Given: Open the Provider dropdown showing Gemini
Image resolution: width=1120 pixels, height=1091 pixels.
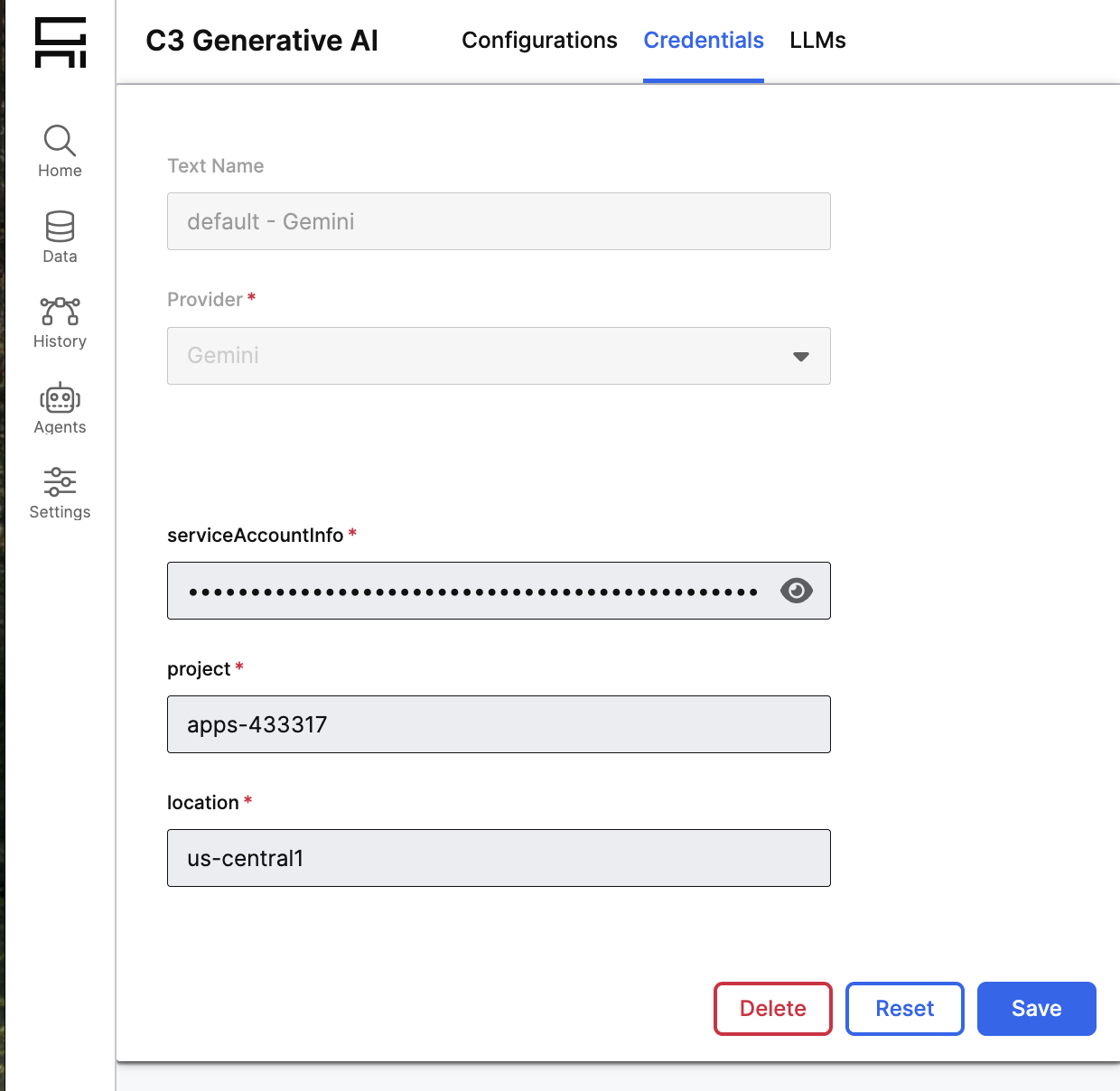Looking at the screenshot, I should [x=498, y=356].
